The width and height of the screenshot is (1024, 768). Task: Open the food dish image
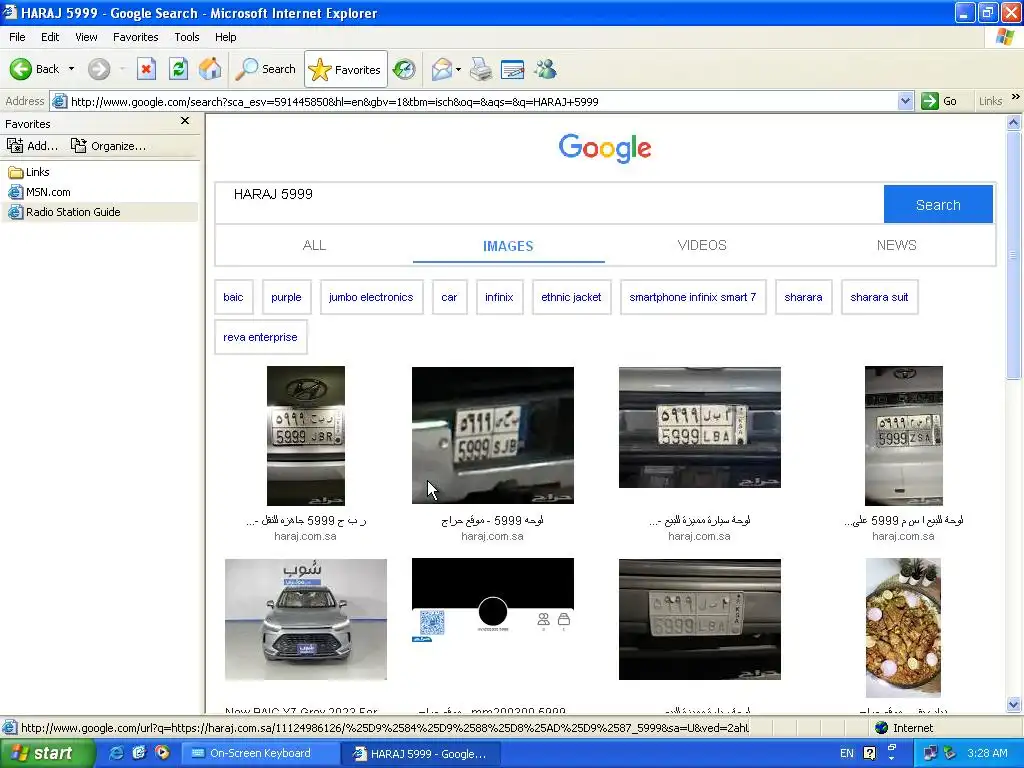903,628
